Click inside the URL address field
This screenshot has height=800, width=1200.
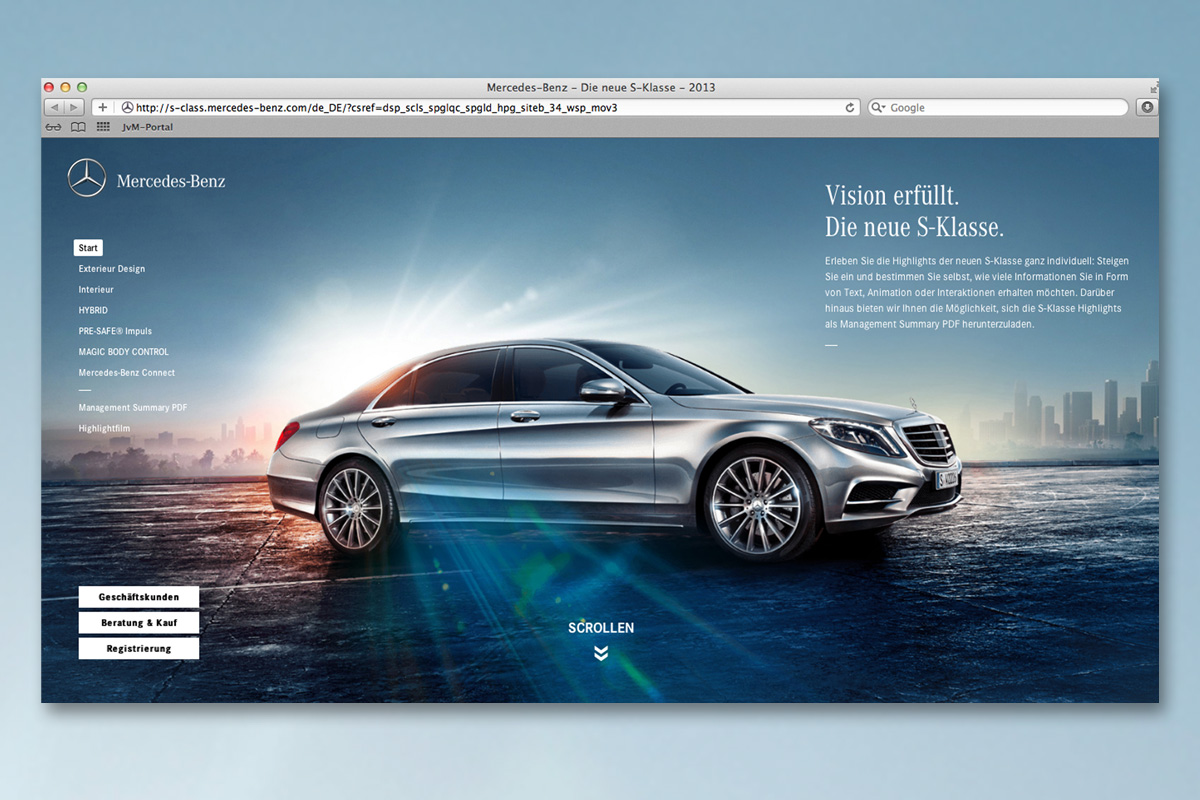[480, 107]
